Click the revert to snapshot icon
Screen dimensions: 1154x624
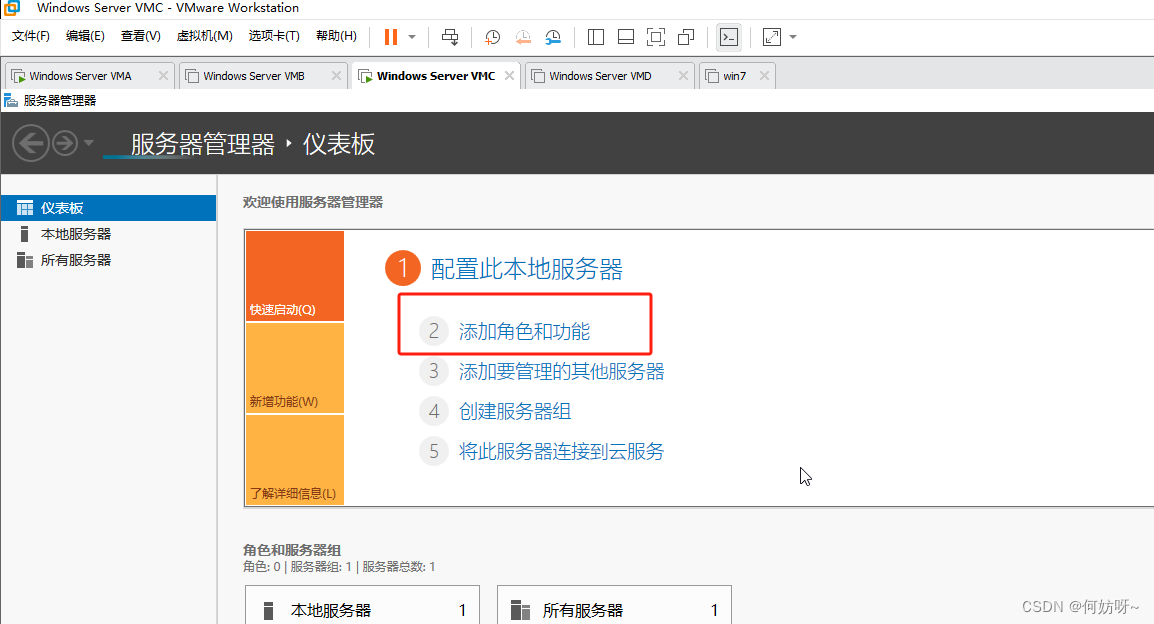pyautogui.click(x=523, y=37)
